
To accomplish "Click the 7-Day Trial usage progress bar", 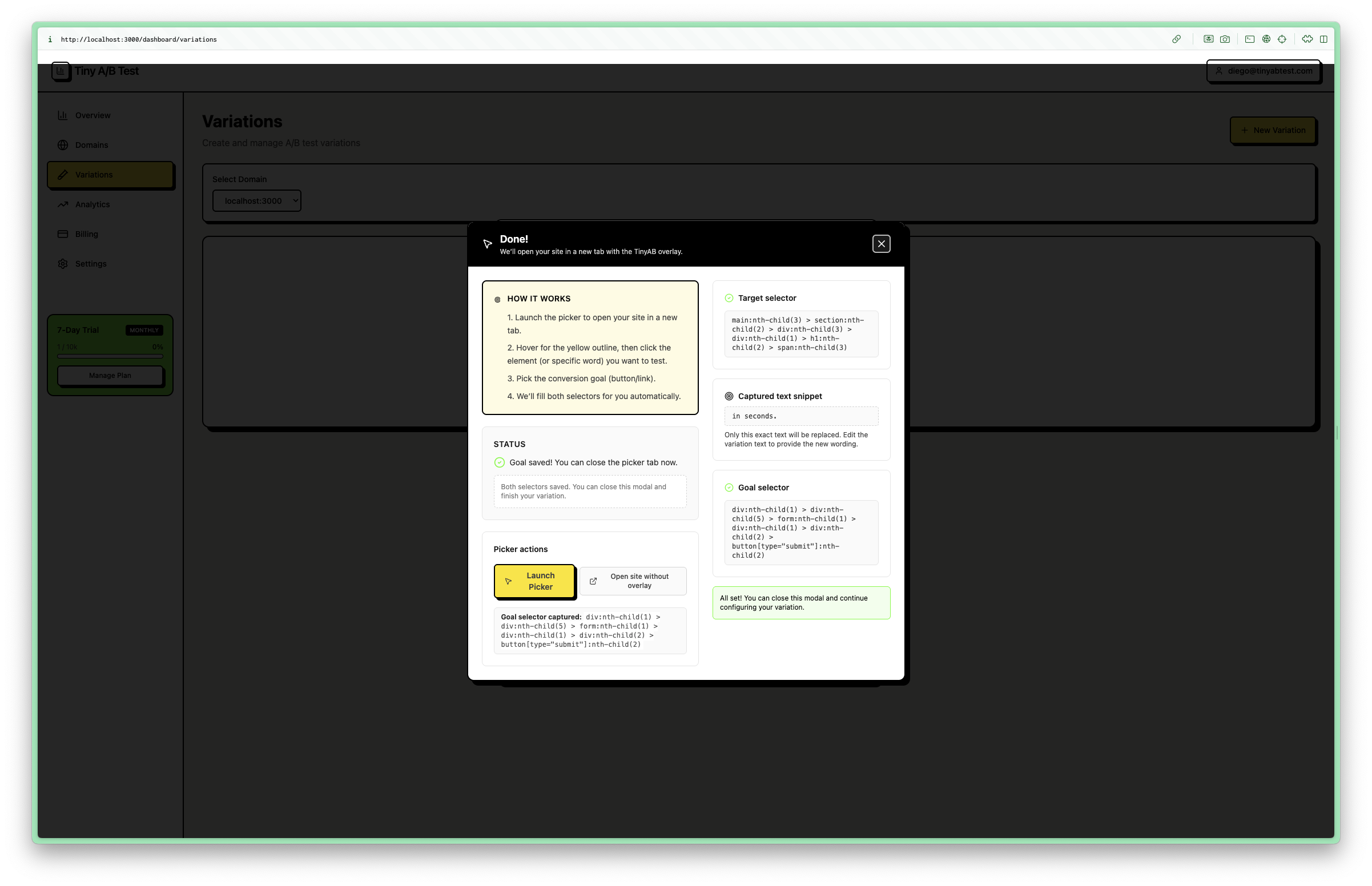I will point(109,356).
